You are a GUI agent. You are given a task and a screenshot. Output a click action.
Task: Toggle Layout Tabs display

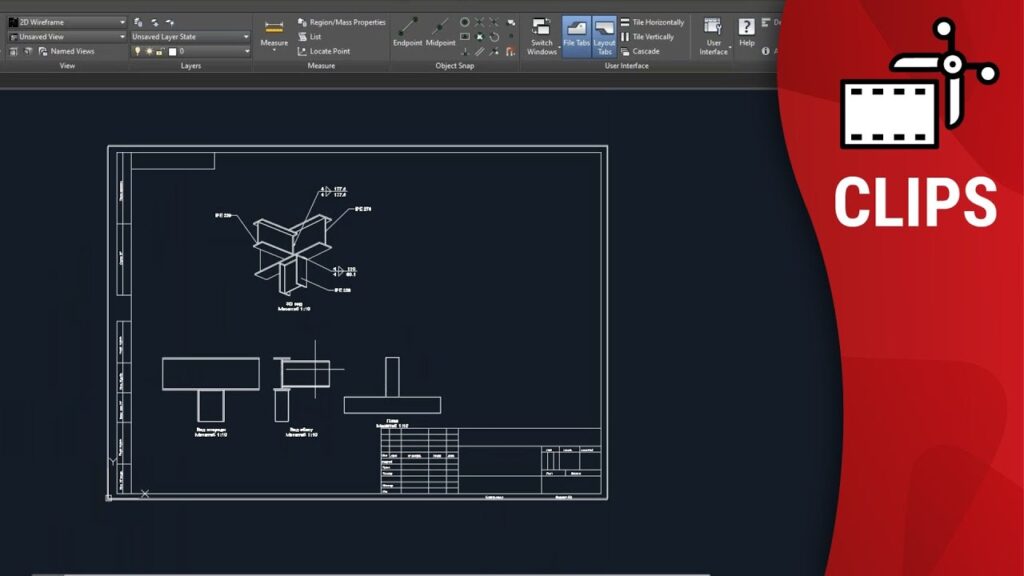pyautogui.click(x=604, y=35)
